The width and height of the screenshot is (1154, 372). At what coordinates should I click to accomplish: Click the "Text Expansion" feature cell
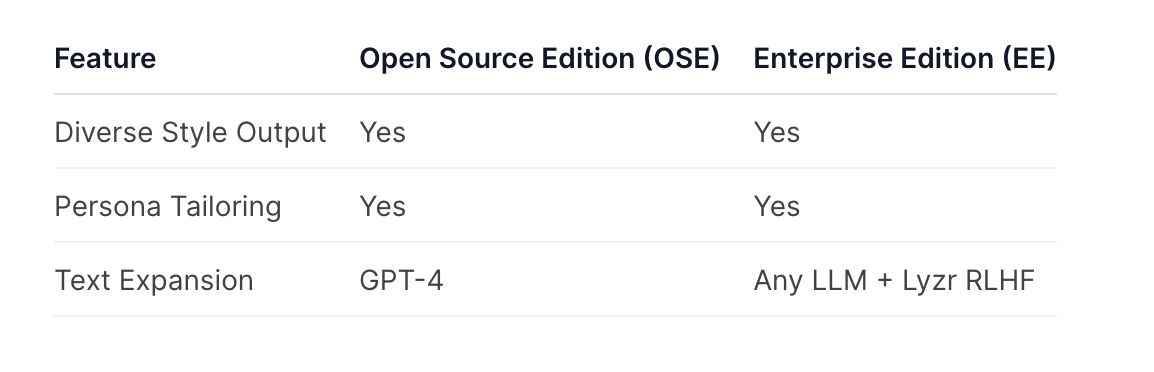click(154, 281)
